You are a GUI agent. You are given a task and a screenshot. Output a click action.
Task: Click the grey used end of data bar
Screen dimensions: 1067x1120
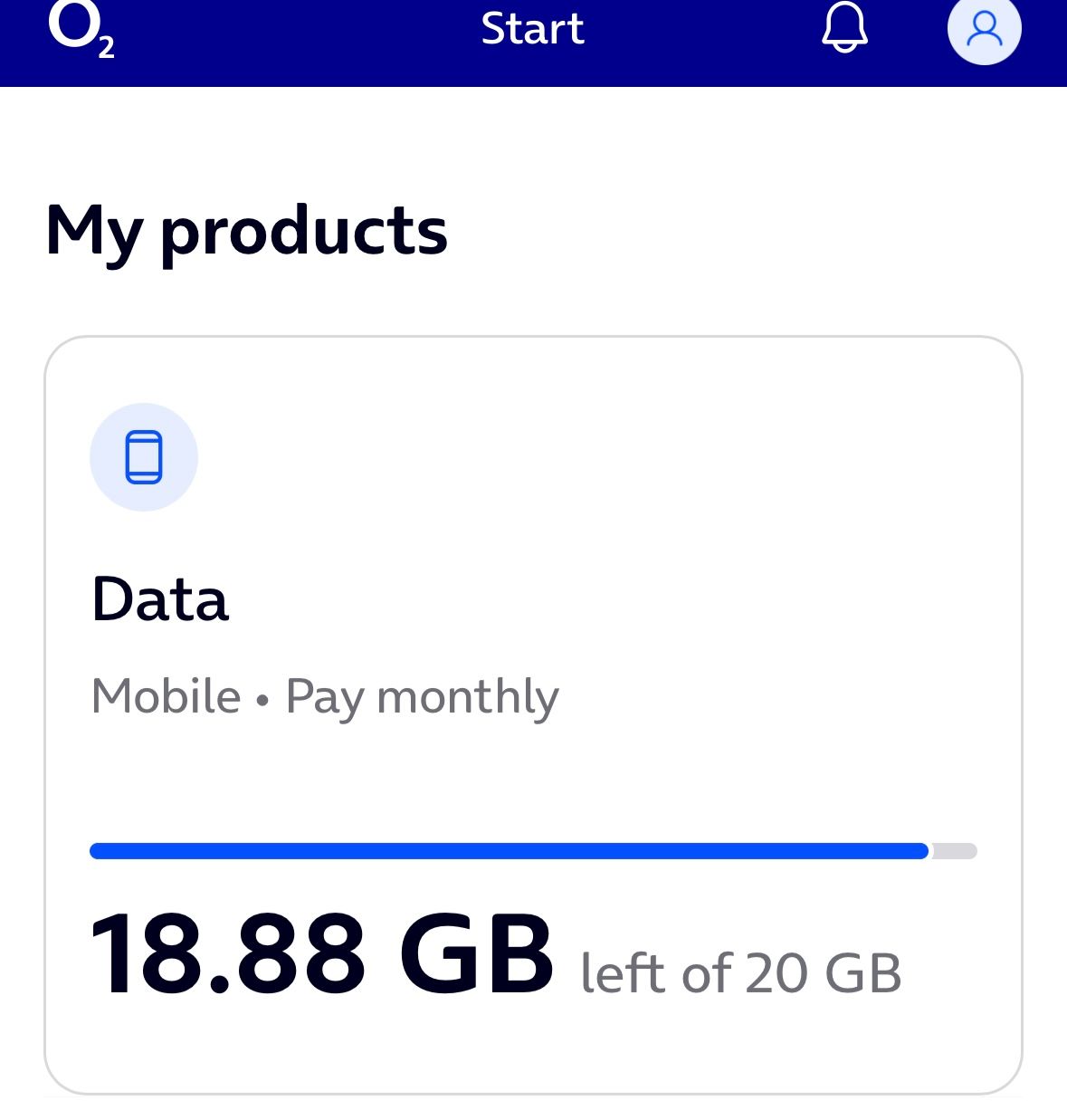955,851
